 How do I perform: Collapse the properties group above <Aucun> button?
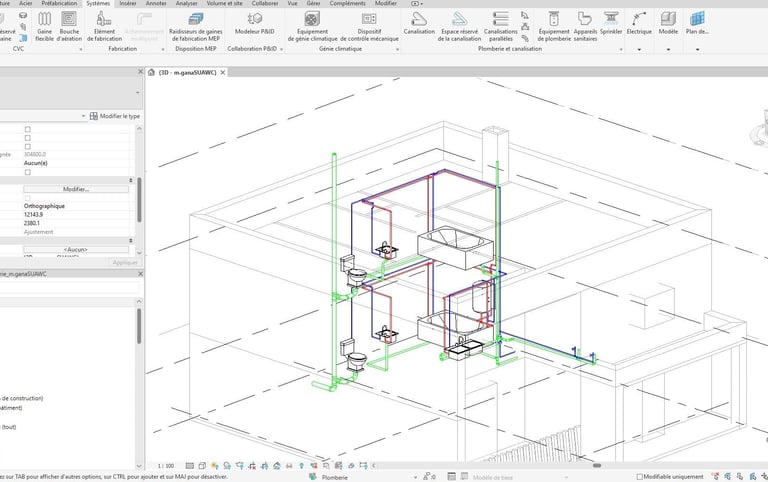coord(131,241)
